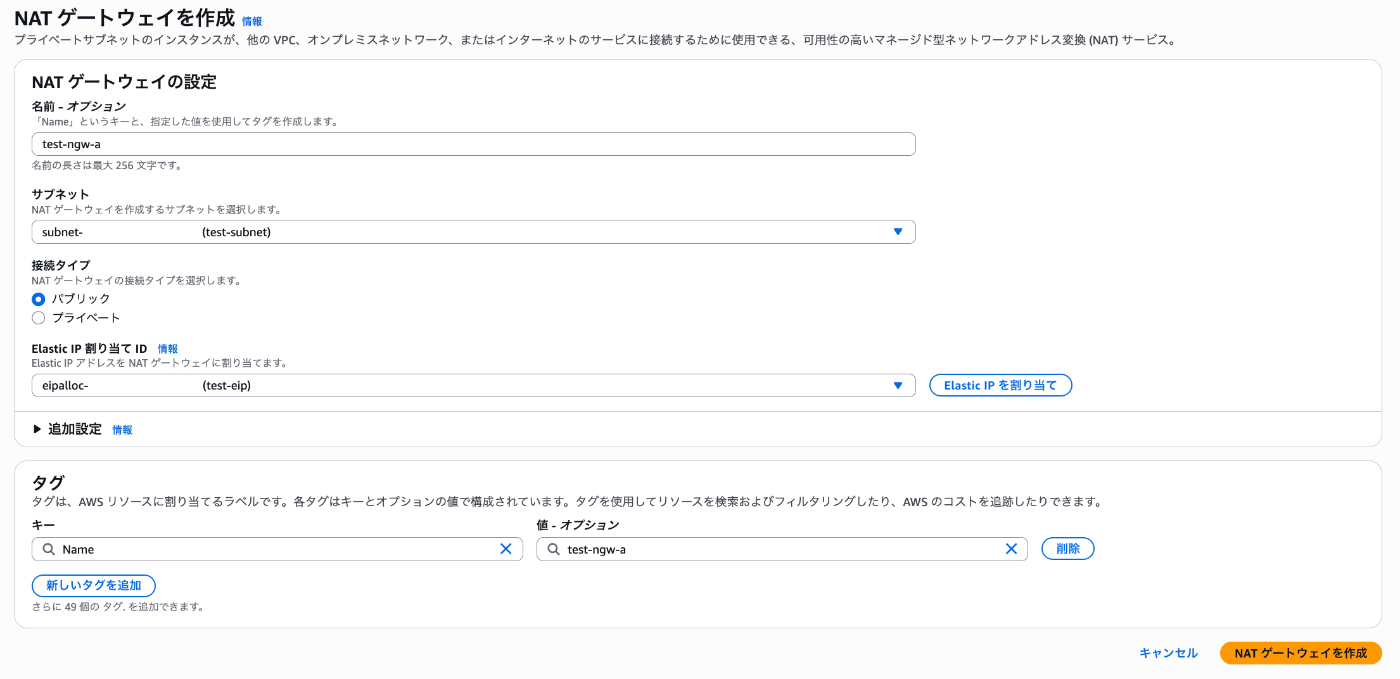Select the プライベート connectivity type
Screen dimensions: 1400x679
click(37, 317)
